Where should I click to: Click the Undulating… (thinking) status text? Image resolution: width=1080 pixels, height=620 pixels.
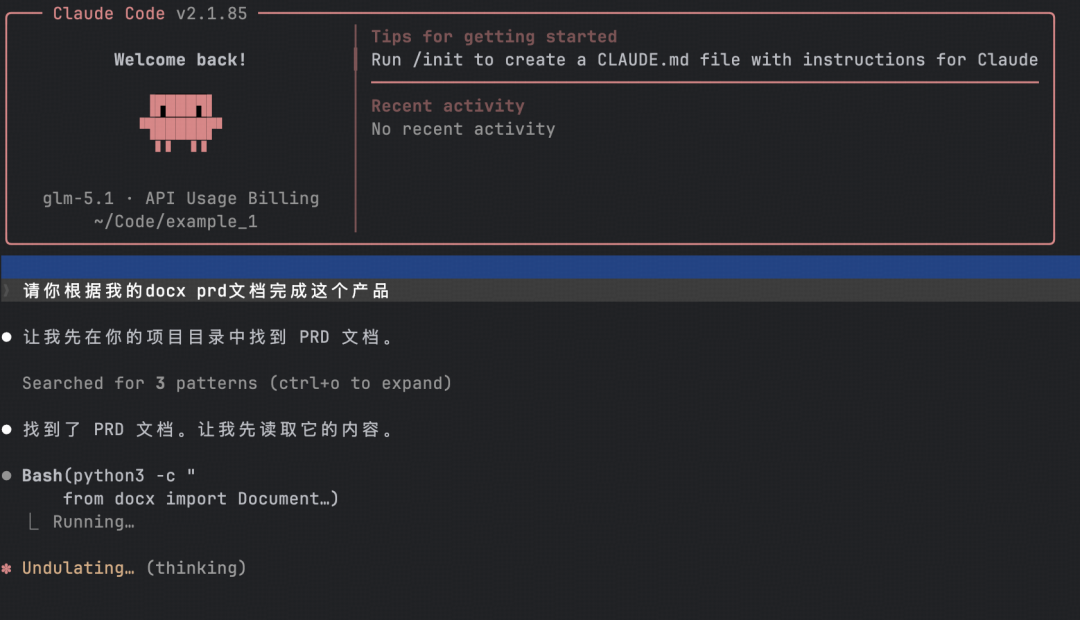[x=134, y=568]
